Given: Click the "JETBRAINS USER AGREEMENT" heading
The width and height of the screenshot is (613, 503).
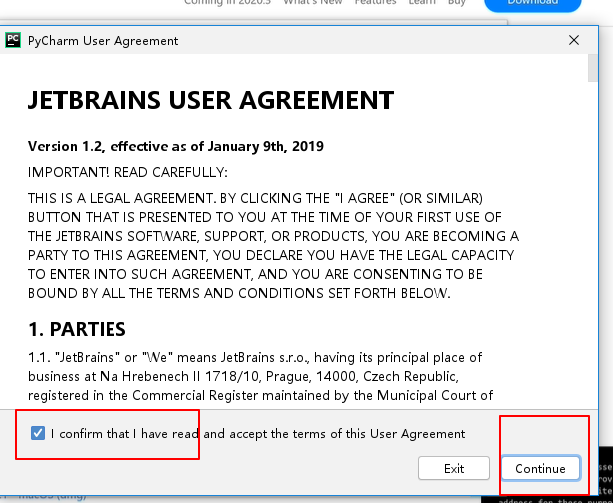Looking at the screenshot, I should click(211, 100).
